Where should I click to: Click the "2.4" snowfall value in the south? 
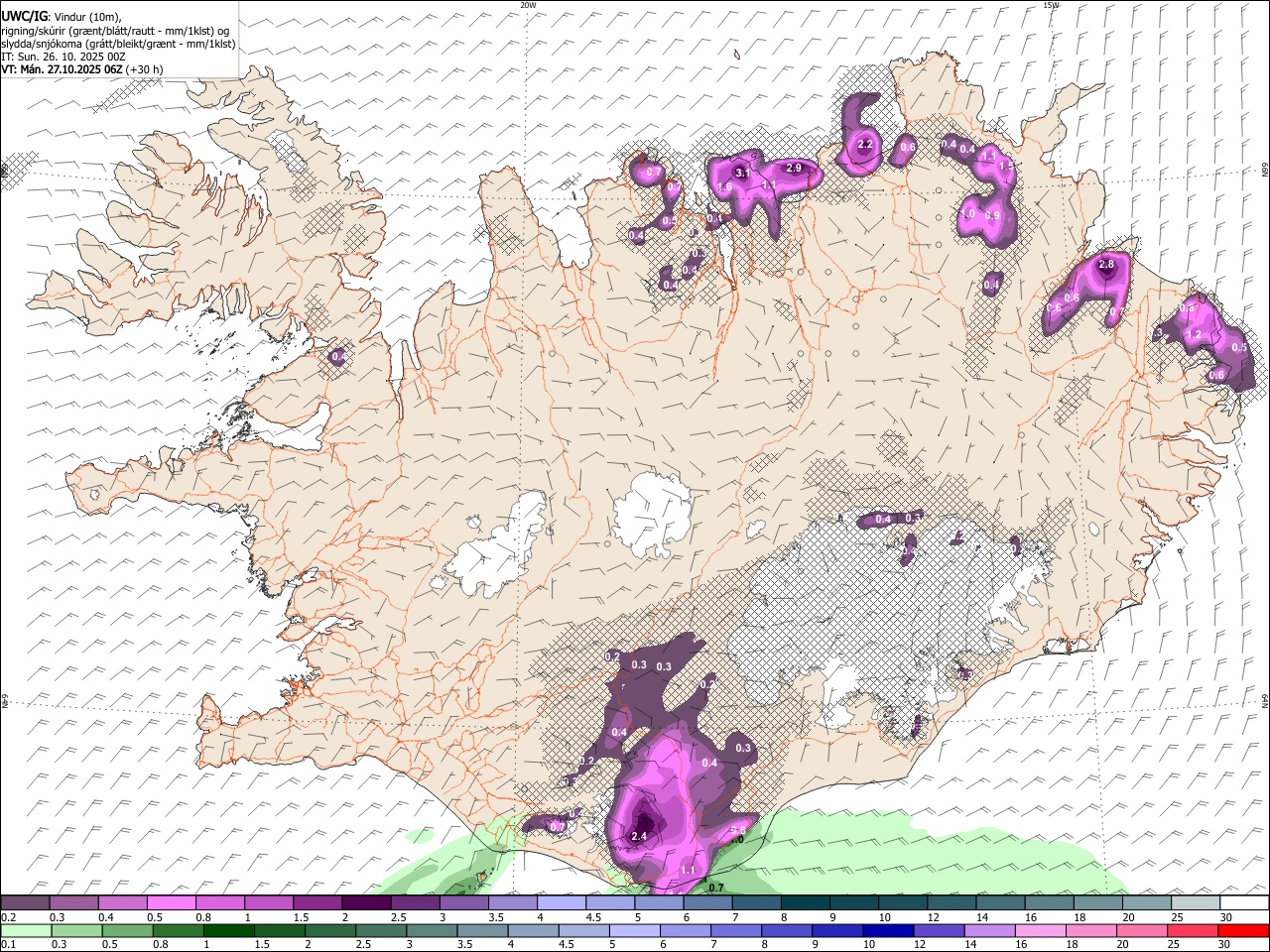pos(639,837)
